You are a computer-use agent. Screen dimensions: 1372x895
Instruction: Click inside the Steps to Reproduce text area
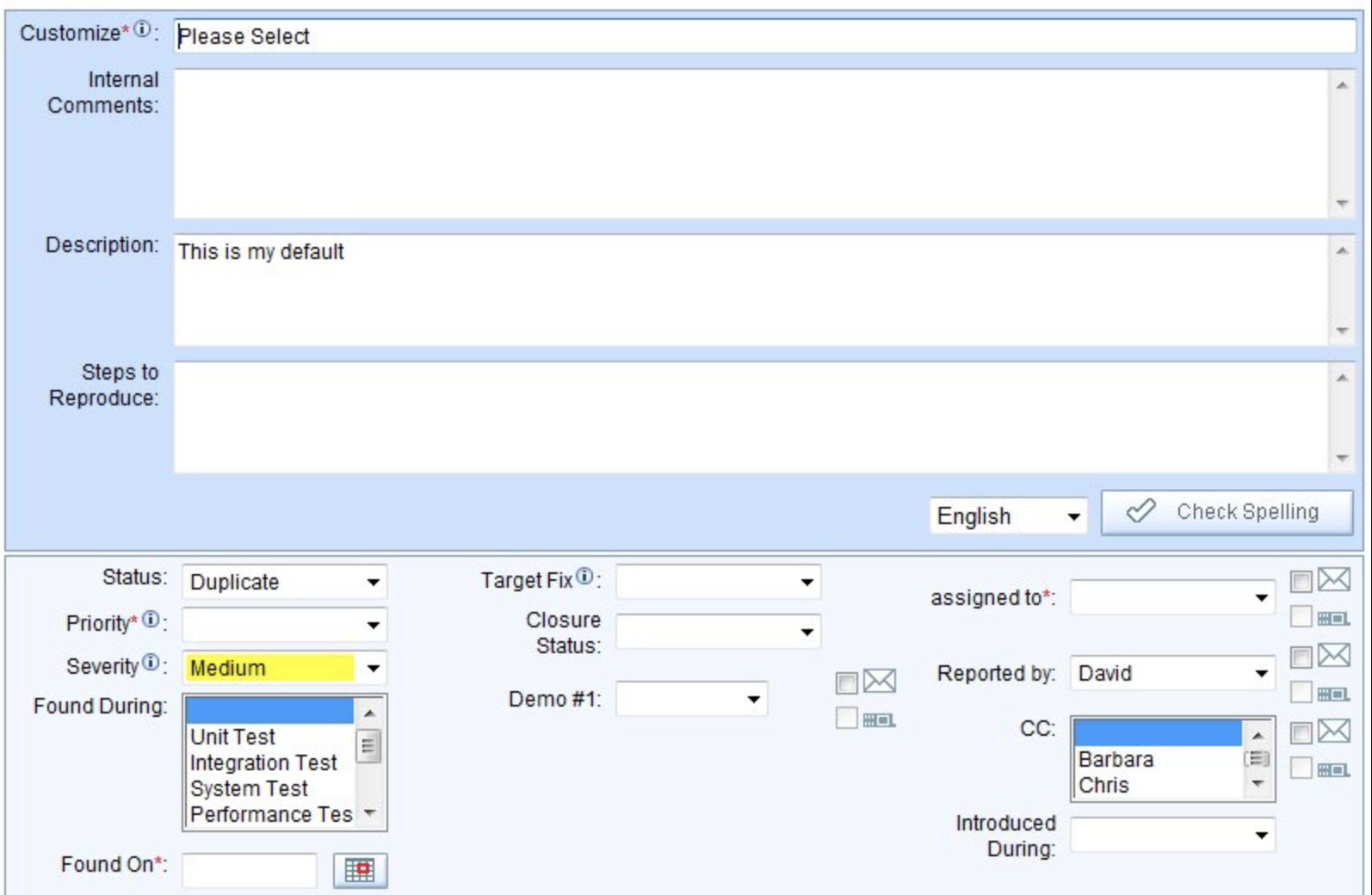pos(749,417)
